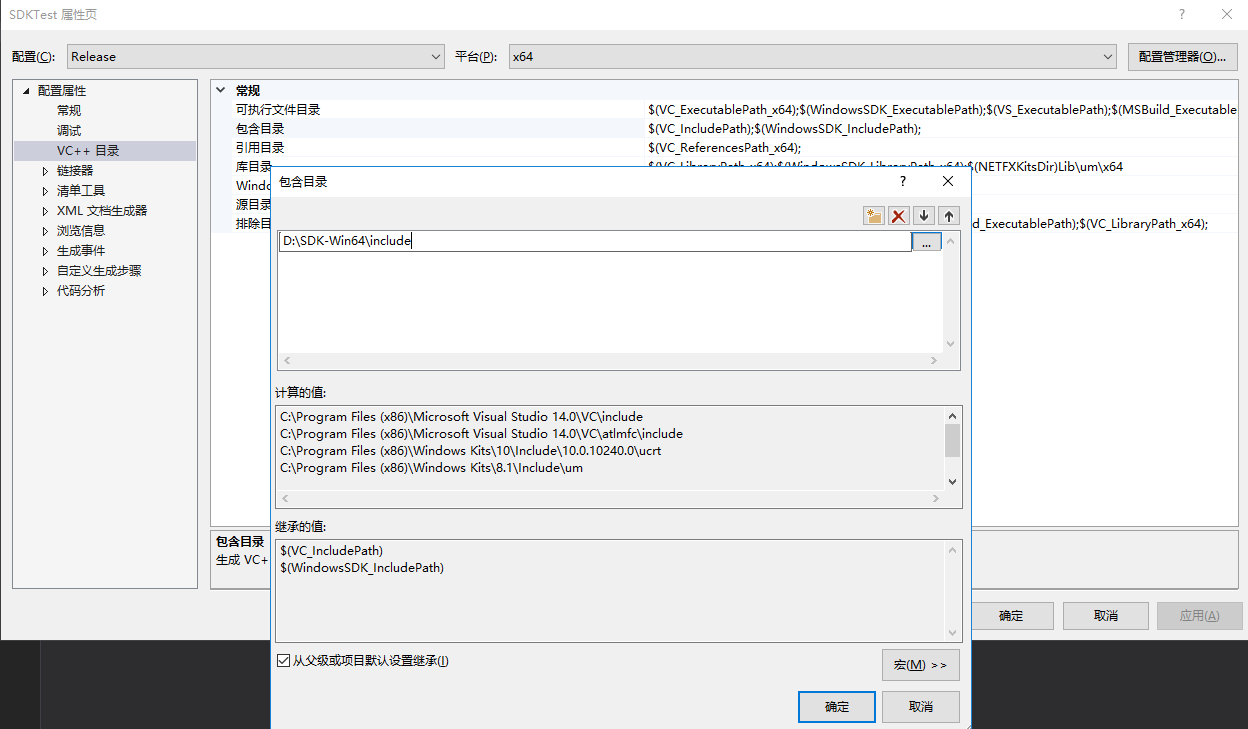Click the $(VC_IncludePath);$(WindowsSDK_IncludePath); value
This screenshot has width=1248, height=729.
[785, 129]
